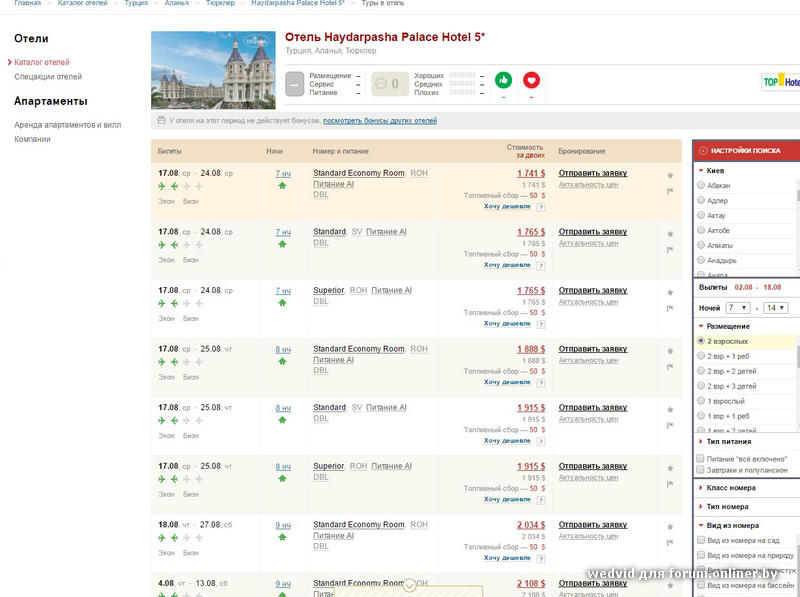Tick the Вид из номера на сад checkbox

pos(701,541)
